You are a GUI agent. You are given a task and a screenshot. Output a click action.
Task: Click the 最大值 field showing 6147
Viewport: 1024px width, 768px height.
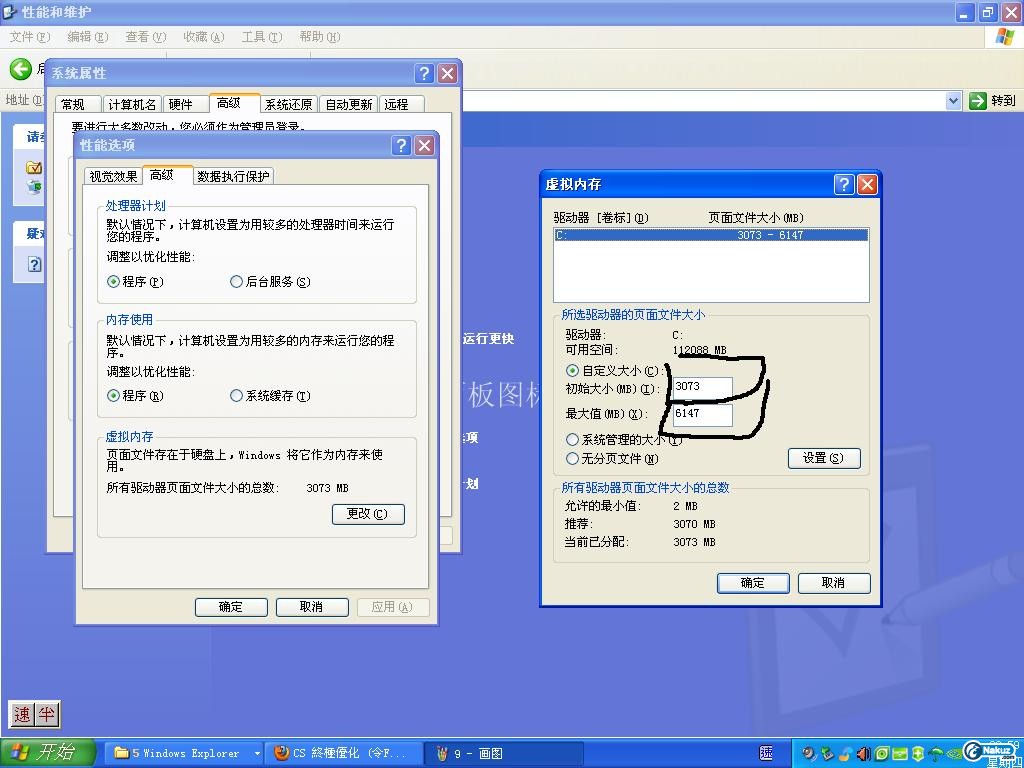point(703,415)
